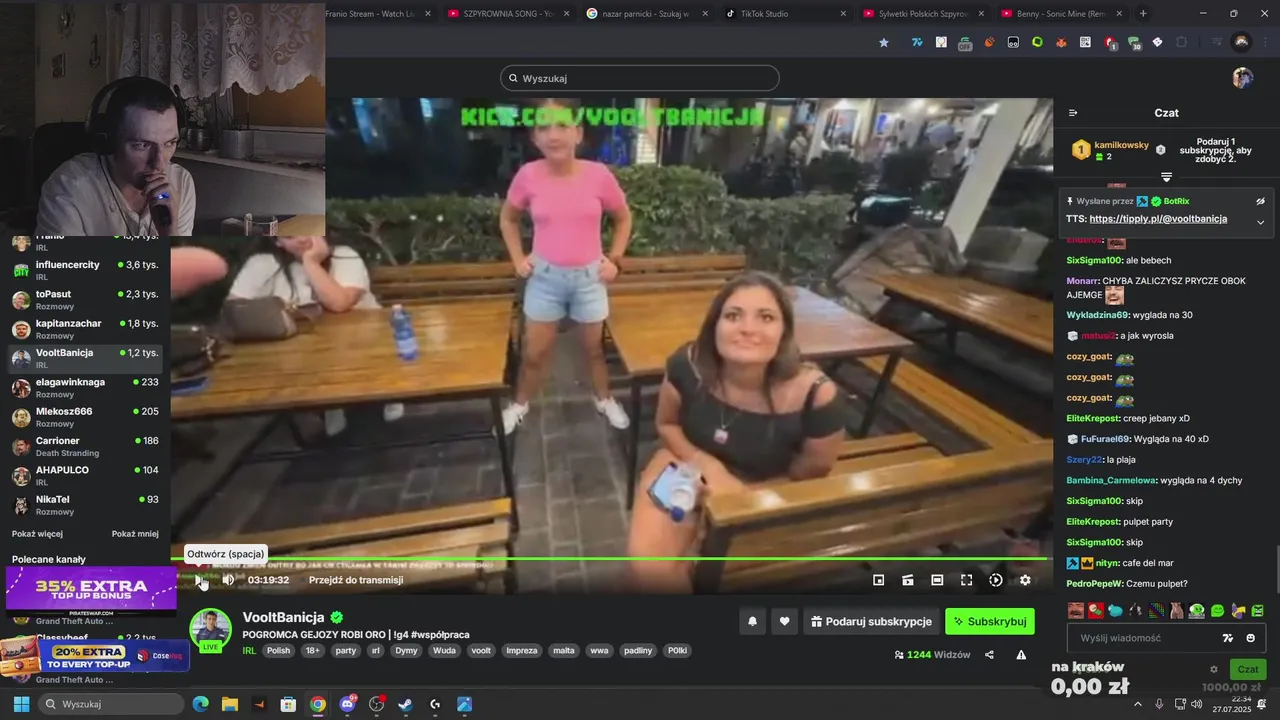
Task: Open Steam from the Windows taskbar
Action: 405,704
